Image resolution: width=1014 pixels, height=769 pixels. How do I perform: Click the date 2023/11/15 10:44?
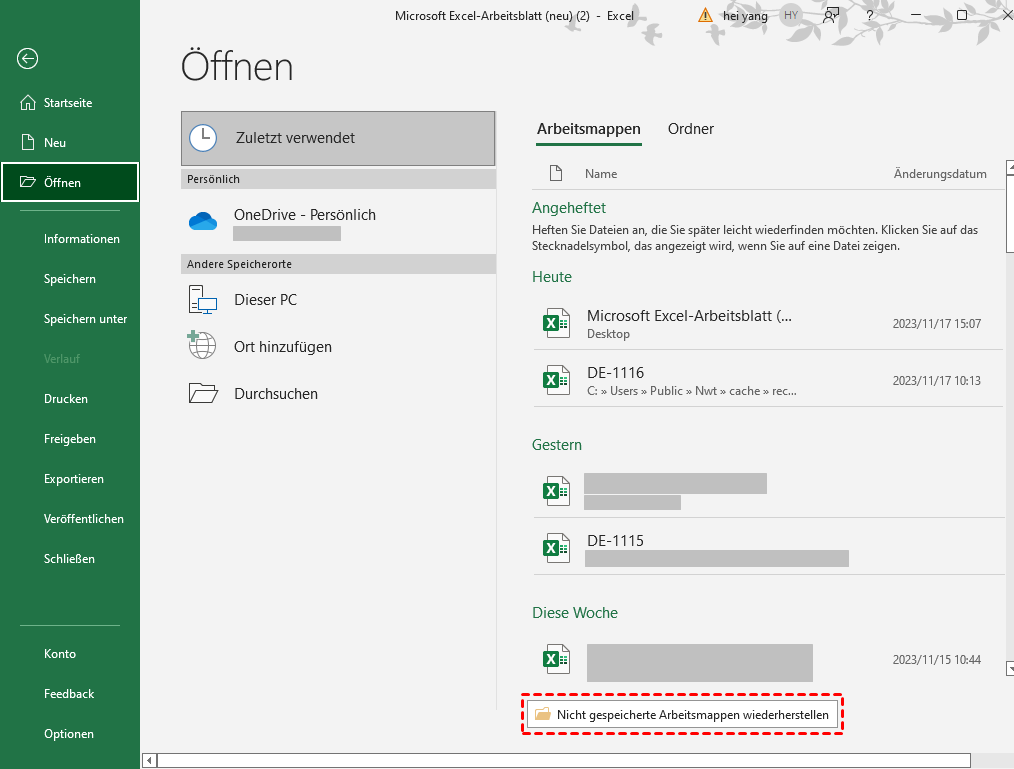(x=936, y=660)
